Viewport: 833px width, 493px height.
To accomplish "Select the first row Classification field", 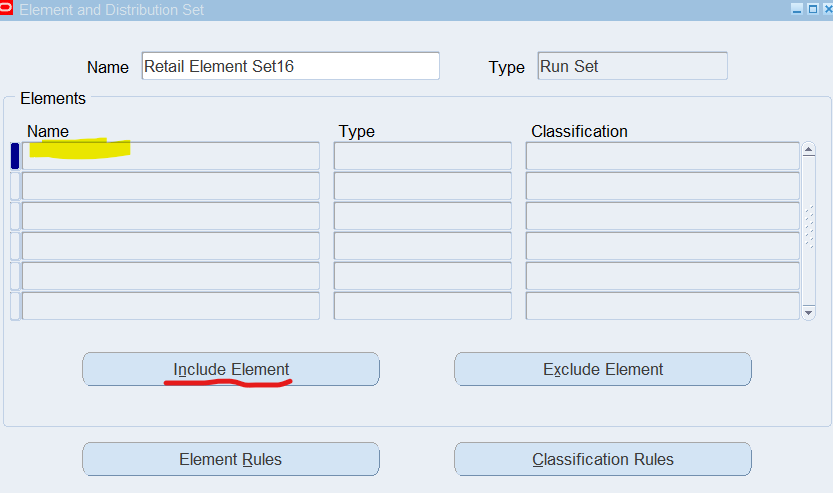I will point(662,156).
